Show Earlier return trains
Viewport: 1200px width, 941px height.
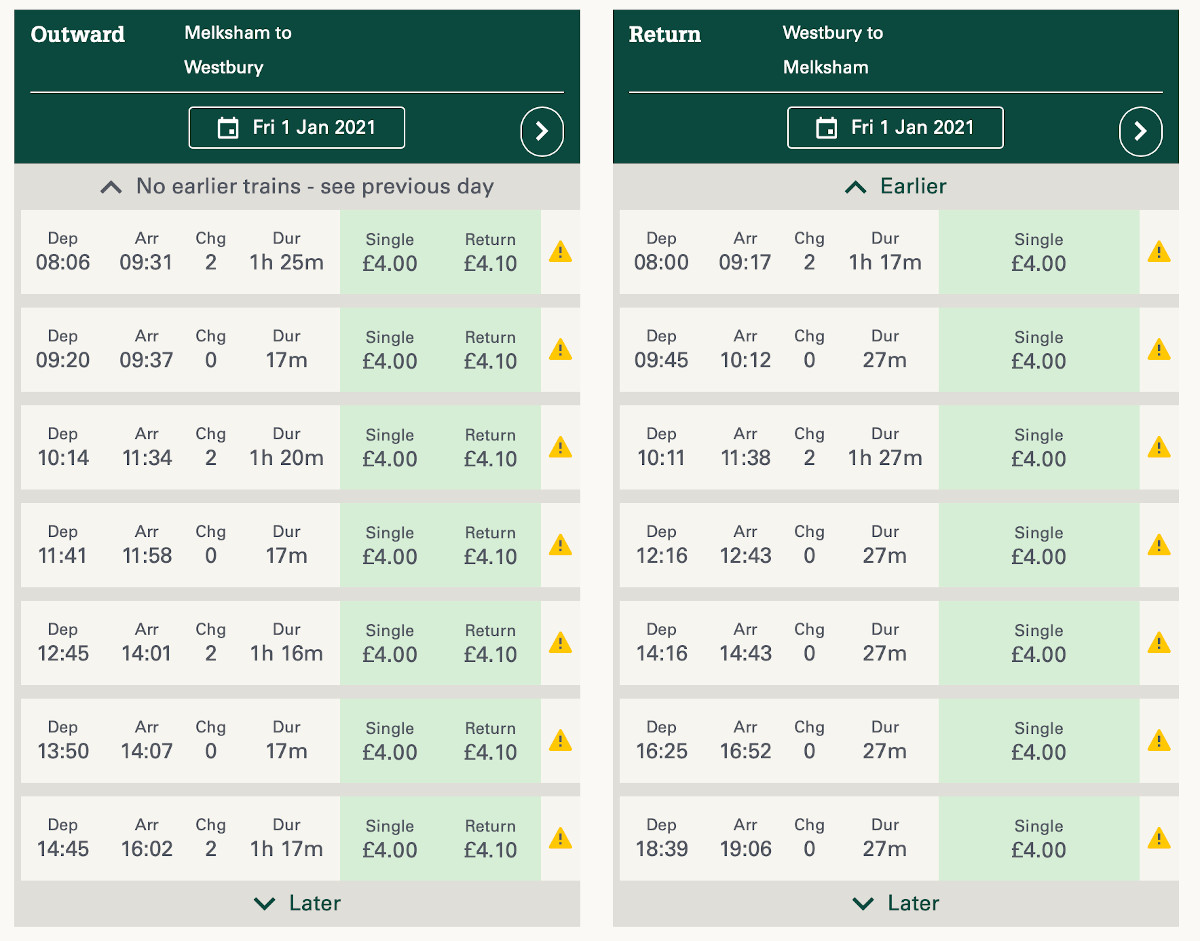pyautogui.click(x=895, y=187)
